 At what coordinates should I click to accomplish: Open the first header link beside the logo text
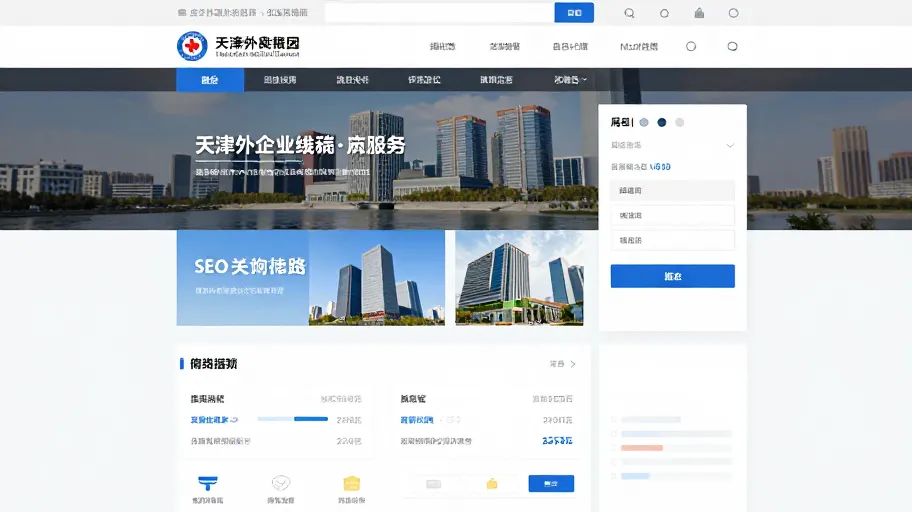click(443, 47)
